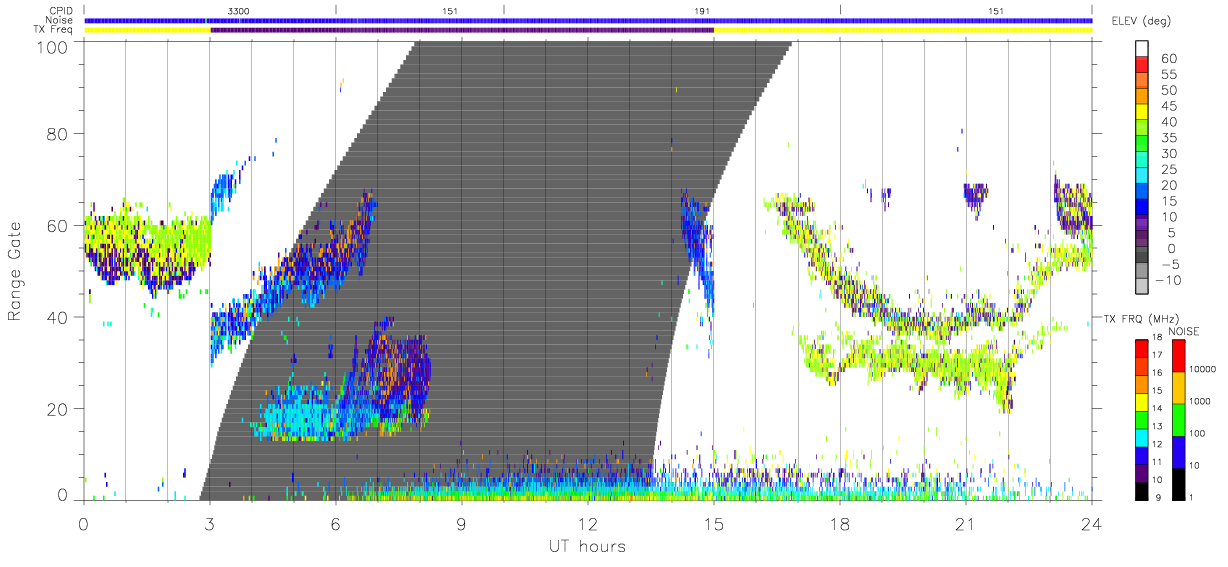Click the Range Gate axis title

coord(16,272)
